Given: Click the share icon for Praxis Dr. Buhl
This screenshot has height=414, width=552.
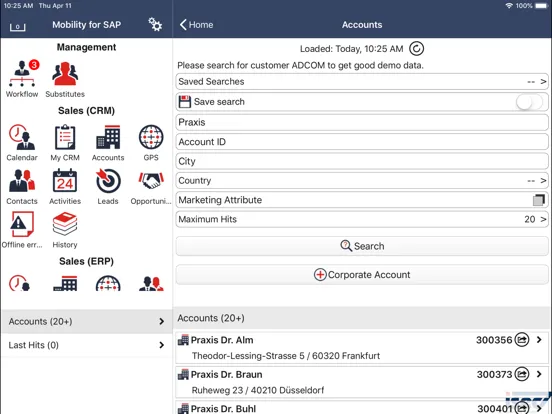Looking at the screenshot, I should (522, 408).
